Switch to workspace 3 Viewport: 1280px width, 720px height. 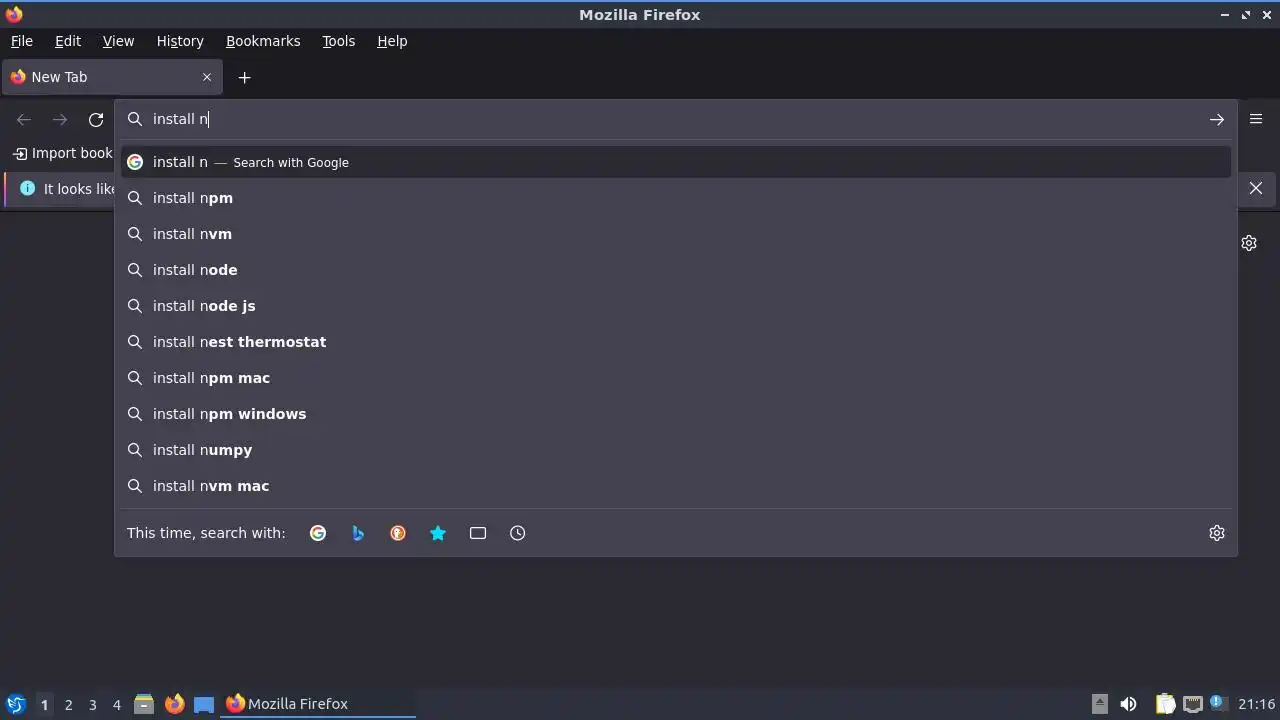point(92,705)
